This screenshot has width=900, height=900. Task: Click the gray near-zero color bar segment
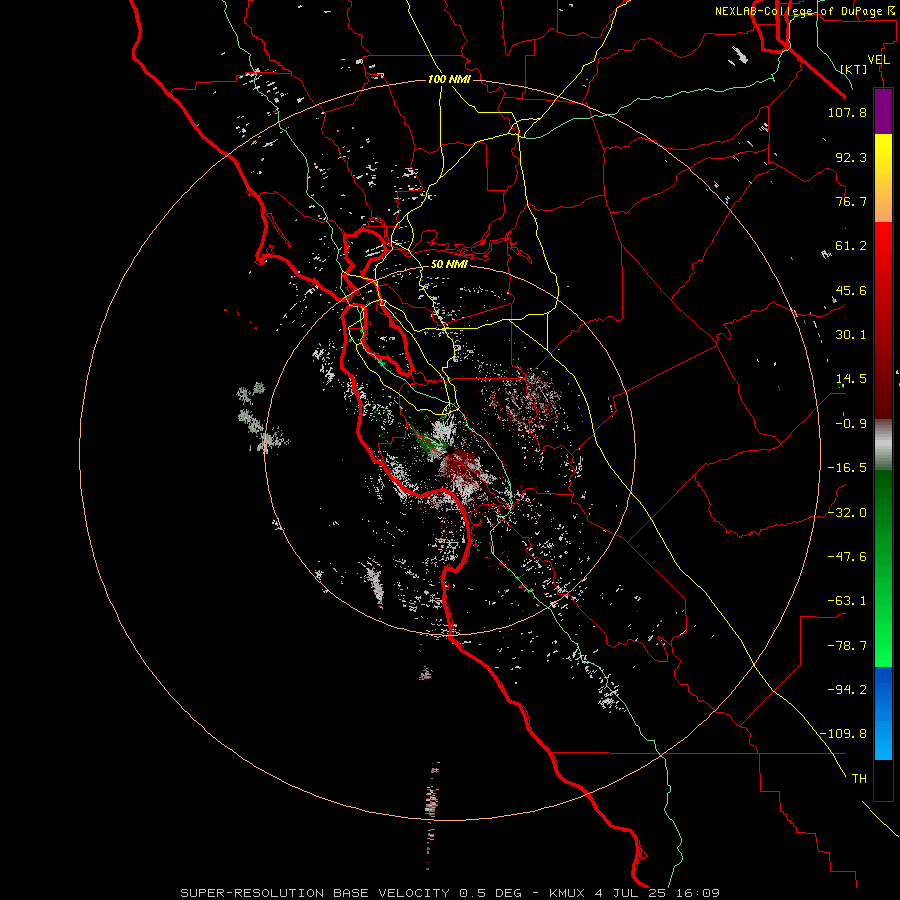pyautogui.click(x=883, y=445)
